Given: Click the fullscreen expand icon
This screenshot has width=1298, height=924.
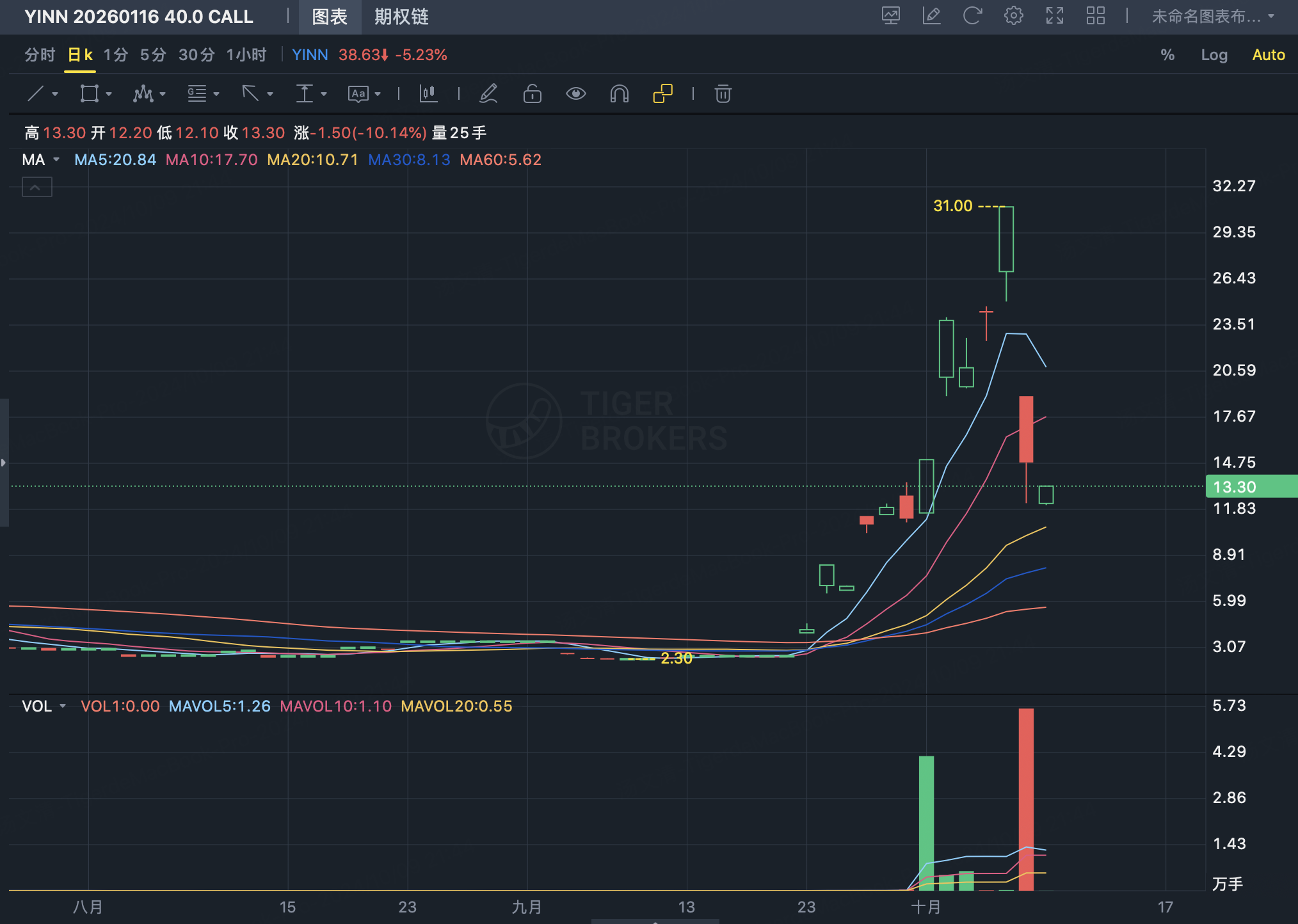Looking at the screenshot, I should click(x=1054, y=16).
